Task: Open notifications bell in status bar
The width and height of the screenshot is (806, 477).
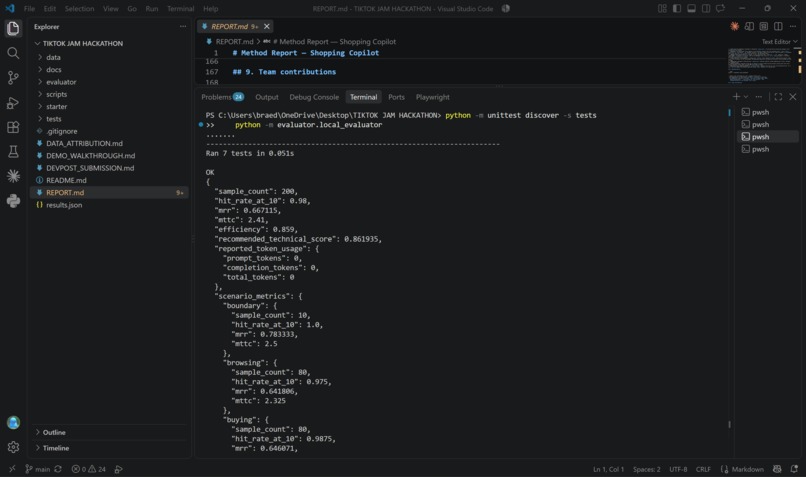Action: pos(794,469)
